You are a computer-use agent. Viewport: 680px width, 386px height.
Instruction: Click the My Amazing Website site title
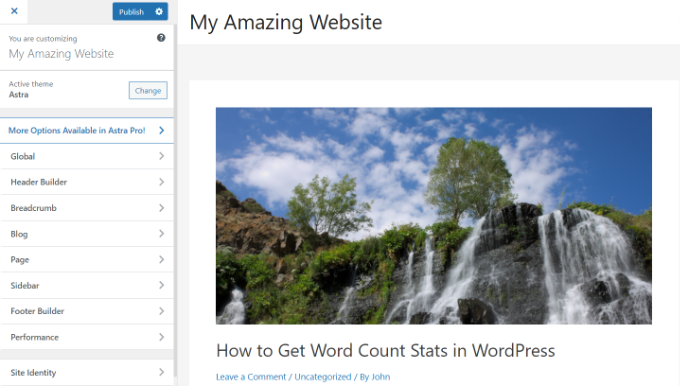click(x=286, y=23)
